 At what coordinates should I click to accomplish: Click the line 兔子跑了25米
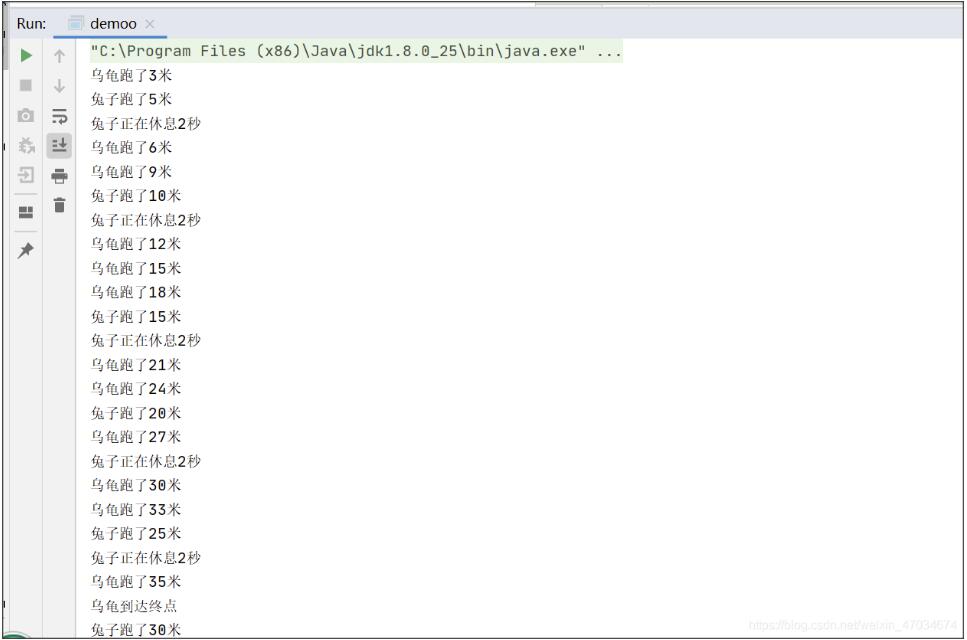[136, 533]
